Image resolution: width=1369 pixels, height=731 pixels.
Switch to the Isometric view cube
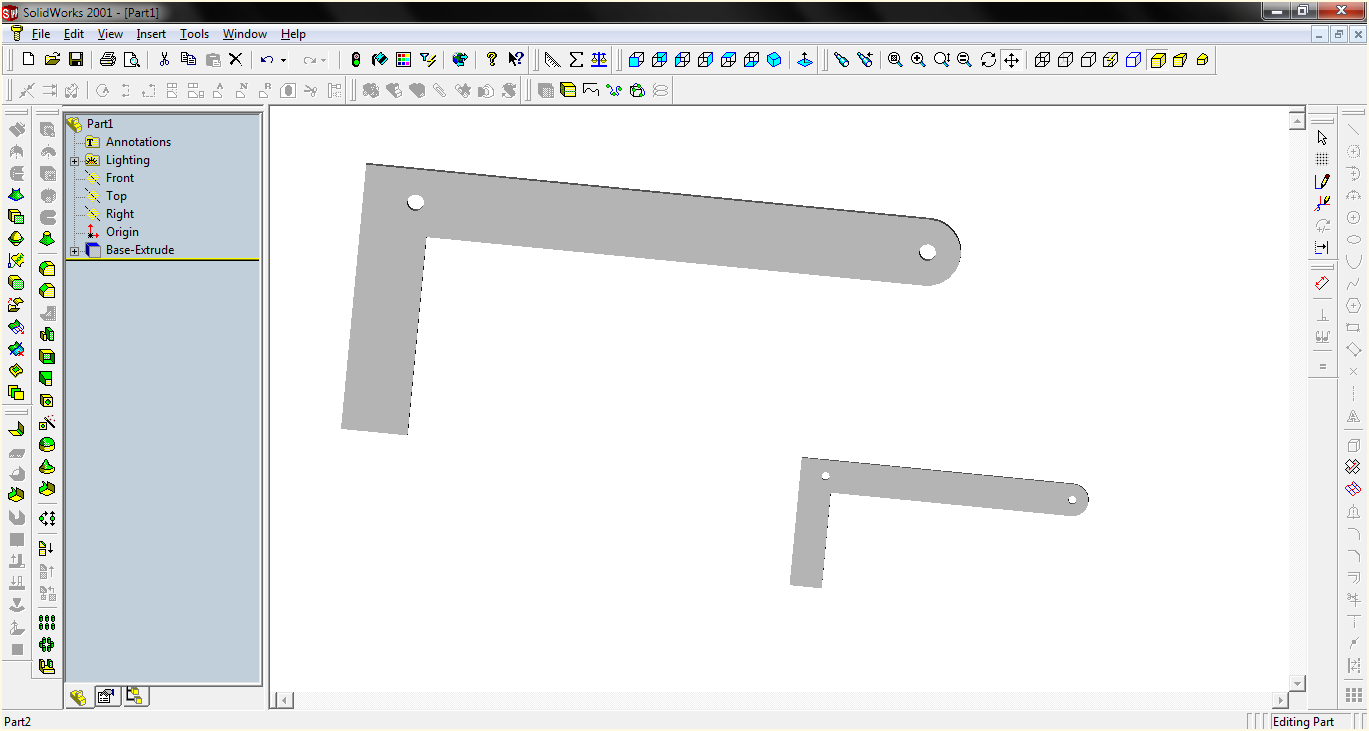pos(774,60)
